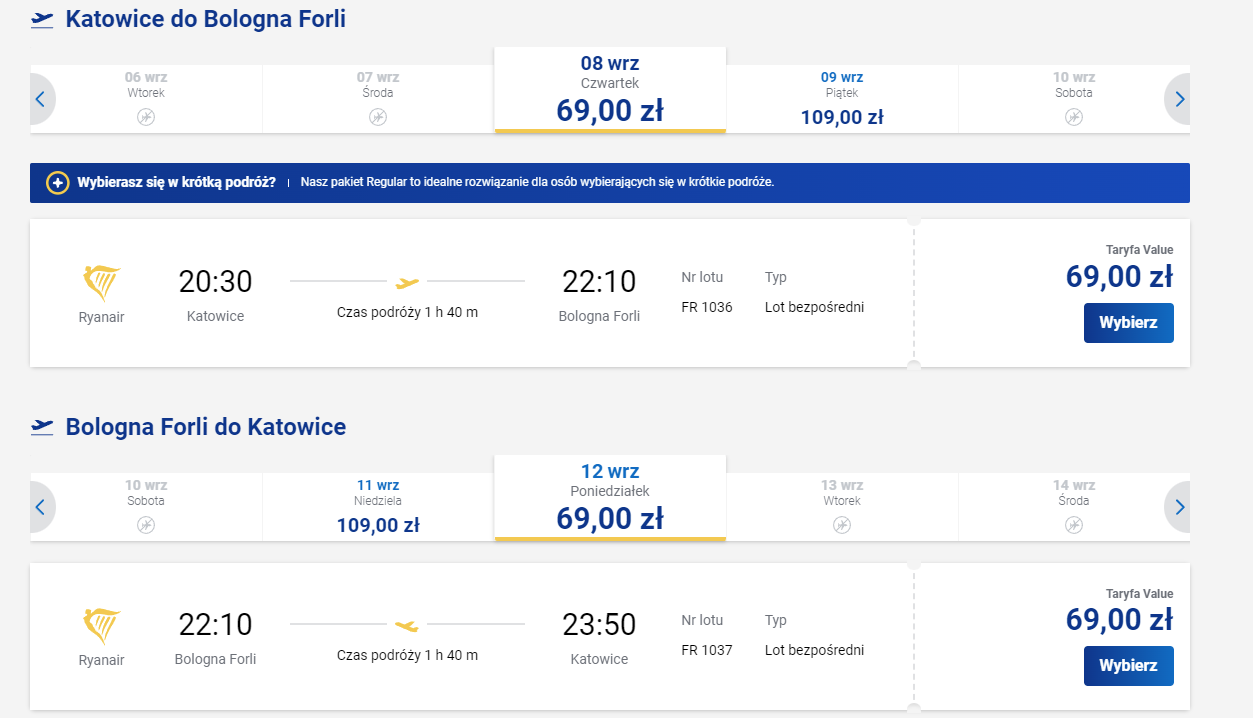The width and height of the screenshot is (1253, 718).
Task: Click the plane icon beside Bologna Forli do Katowice
Action: (42, 428)
